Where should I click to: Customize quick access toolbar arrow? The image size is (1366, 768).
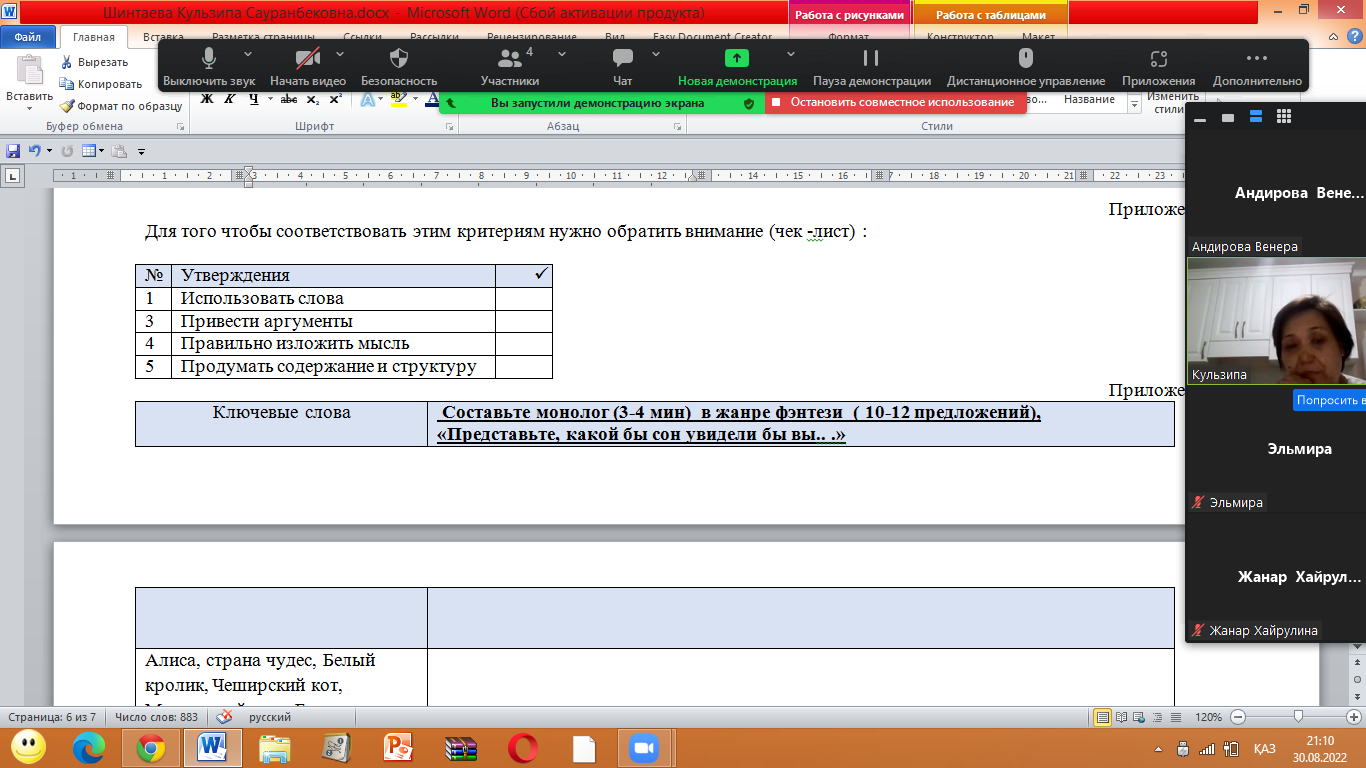pos(141,152)
